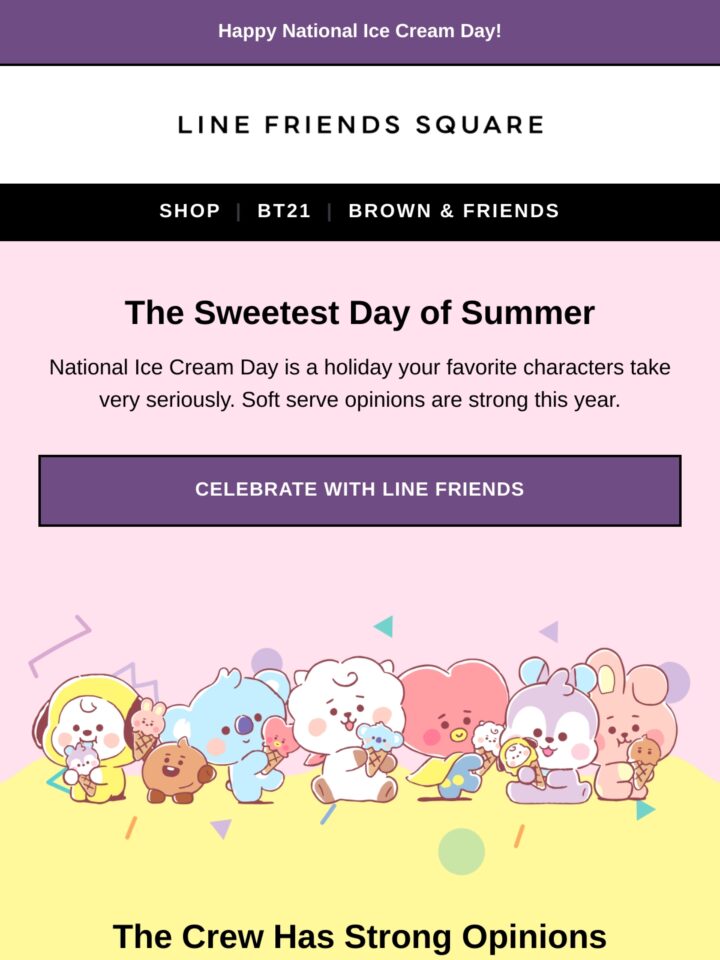Click the green circle decoration on yellow floor

(461, 851)
